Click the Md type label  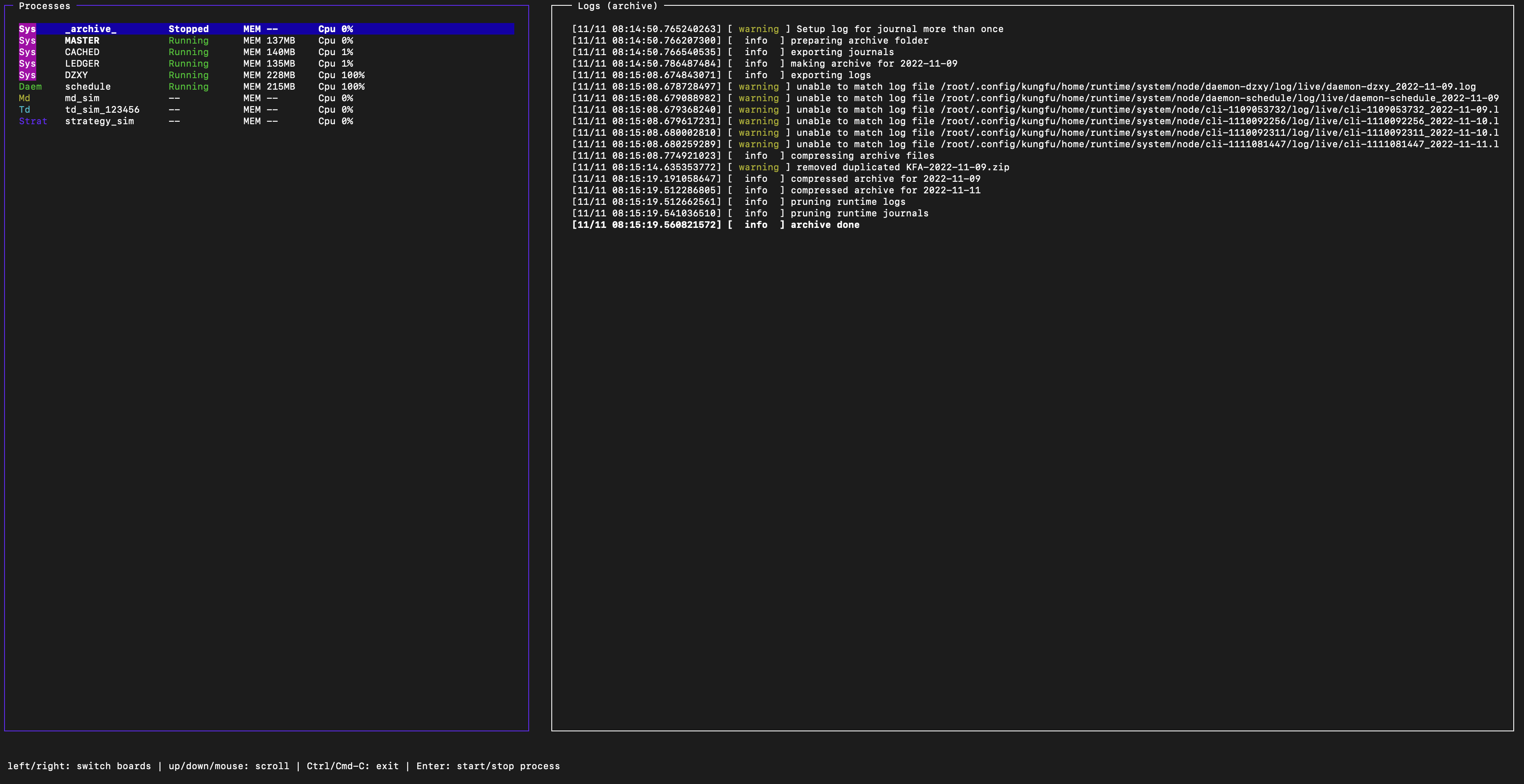pos(24,98)
